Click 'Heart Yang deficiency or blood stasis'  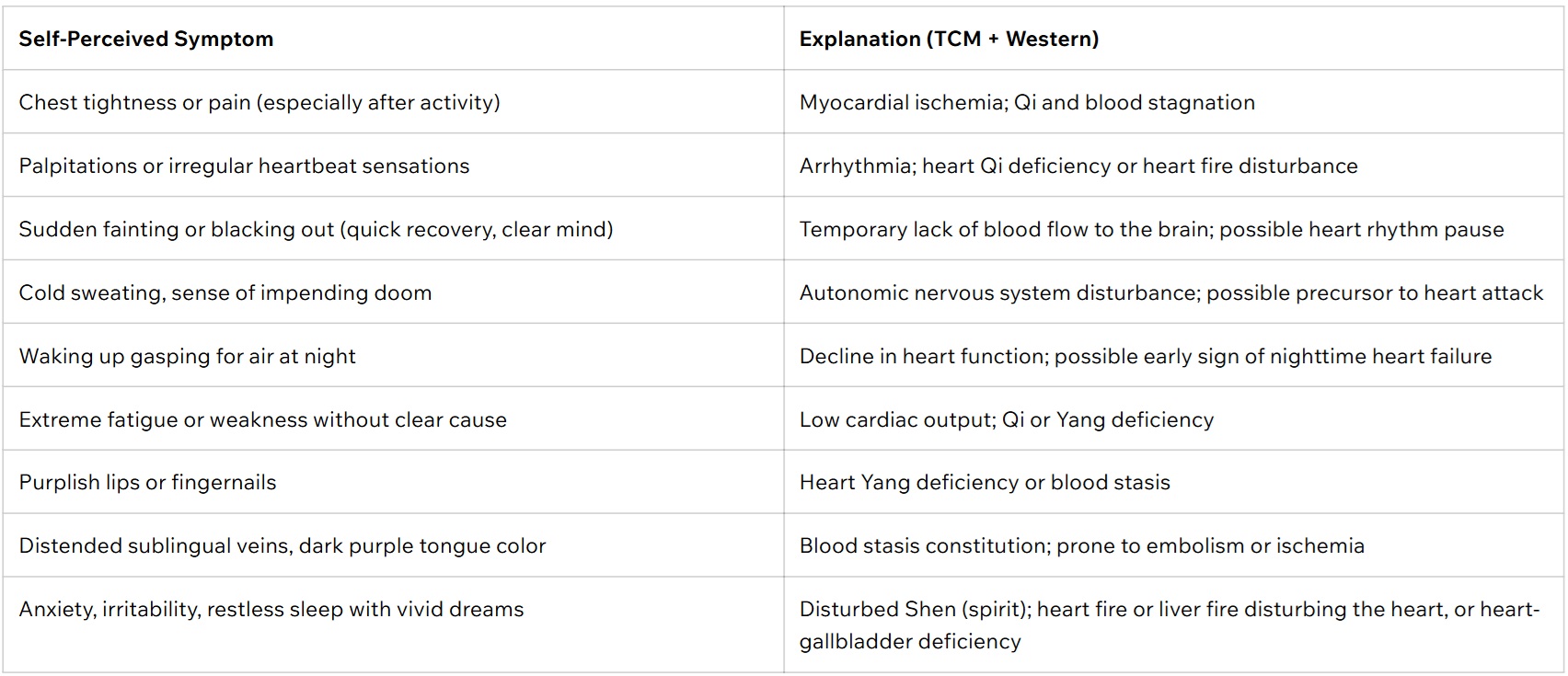coord(985,482)
